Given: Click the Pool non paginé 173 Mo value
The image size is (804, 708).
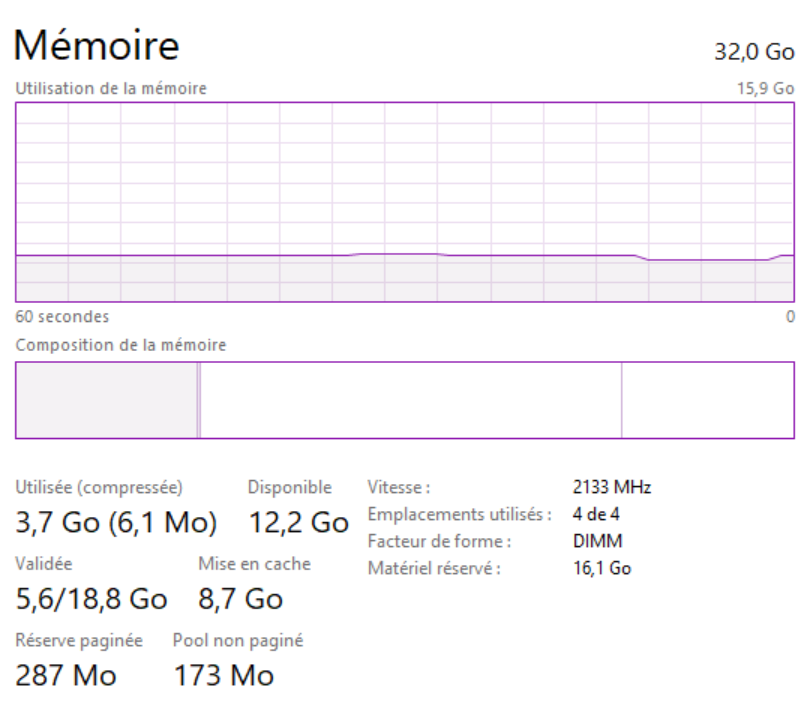Looking at the screenshot, I should point(224,675).
